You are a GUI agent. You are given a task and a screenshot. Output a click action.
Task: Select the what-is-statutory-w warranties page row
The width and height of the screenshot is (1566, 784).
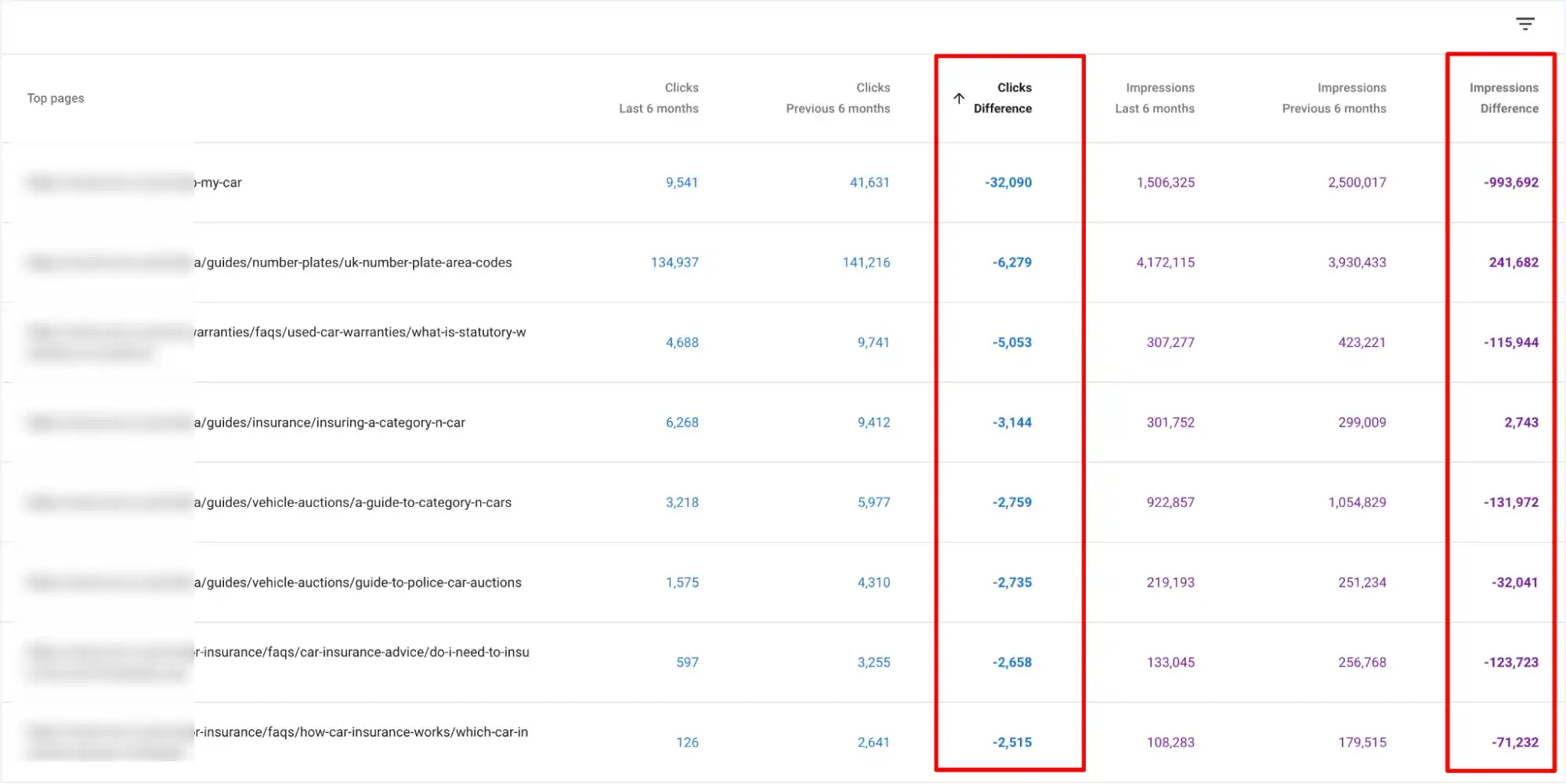[360, 333]
